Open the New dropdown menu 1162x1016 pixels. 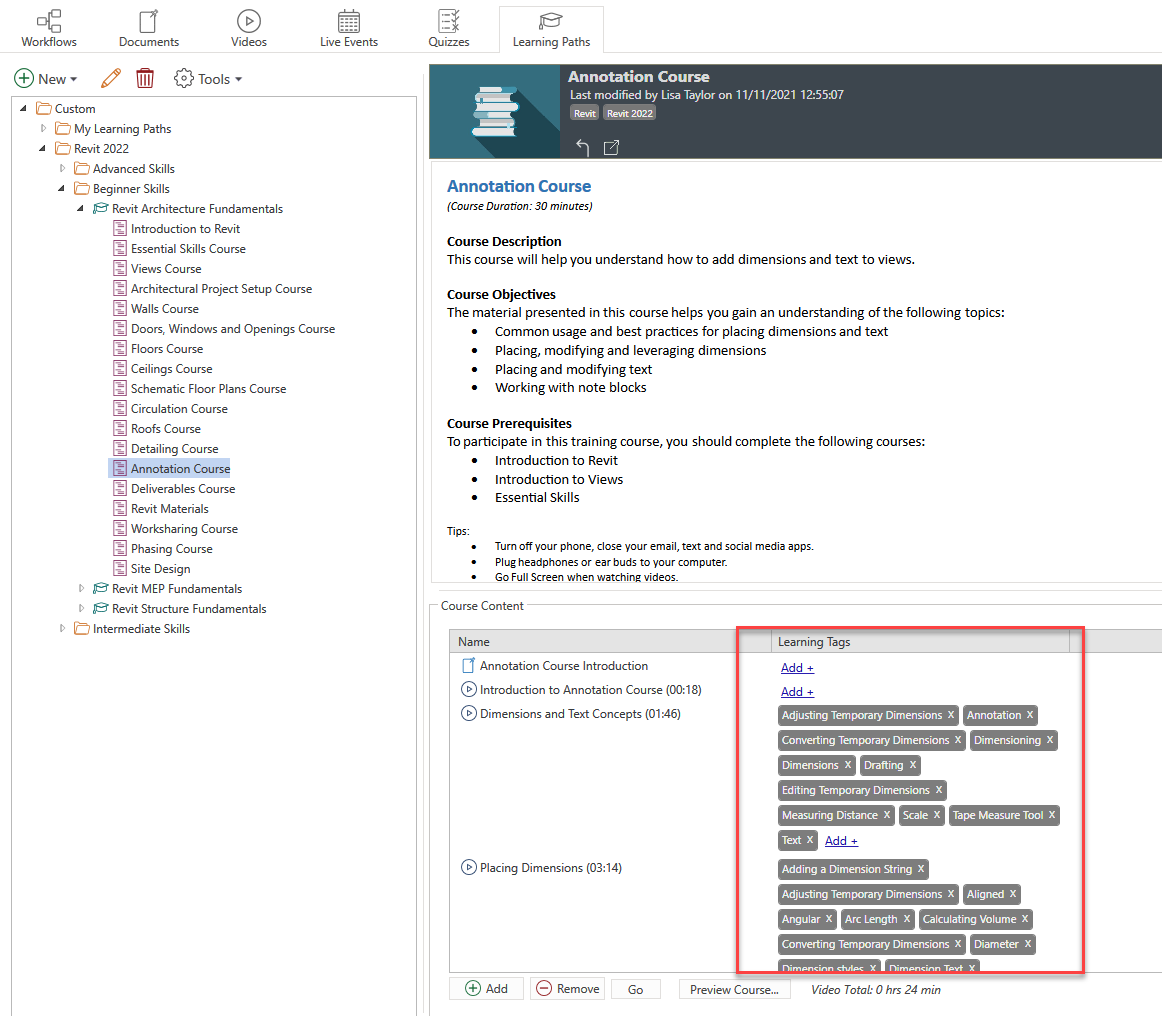(x=46, y=78)
